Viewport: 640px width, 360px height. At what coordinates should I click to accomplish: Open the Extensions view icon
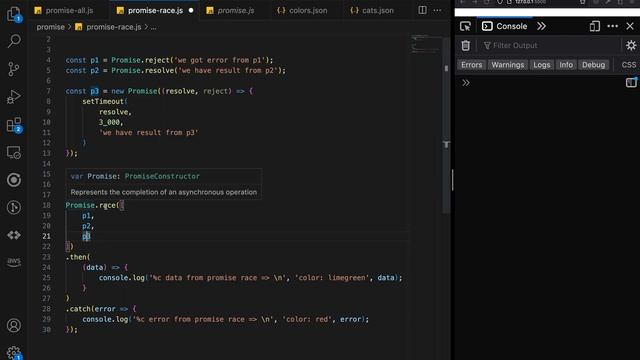(x=14, y=125)
